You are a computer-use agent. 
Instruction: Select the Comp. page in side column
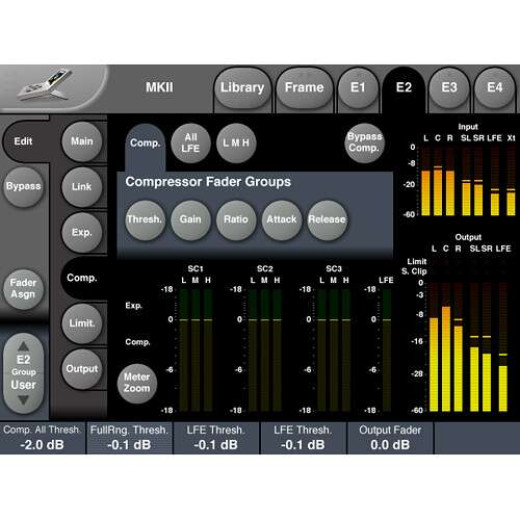pyautogui.click(x=82, y=278)
